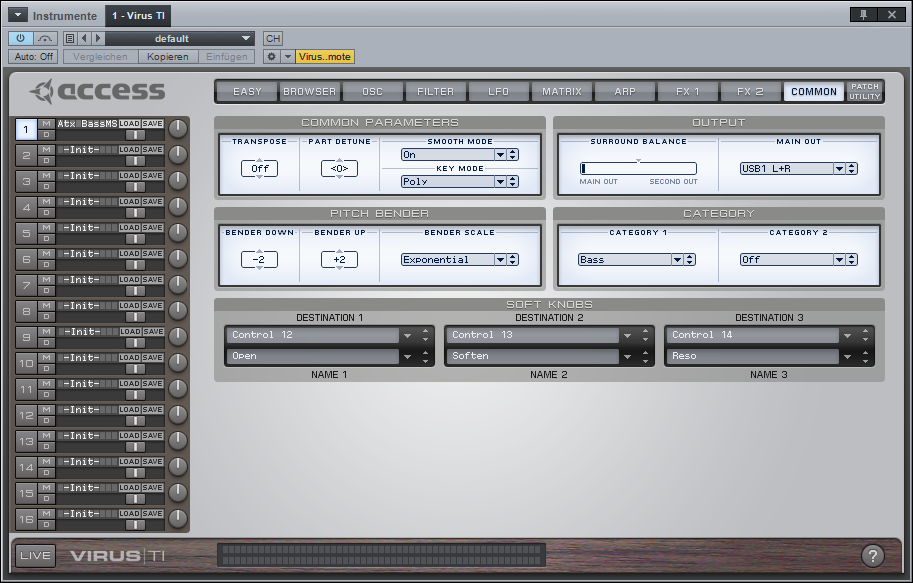Screen dimensions: 913x583
Task: Toggle D button on part 6
Action: [46, 264]
